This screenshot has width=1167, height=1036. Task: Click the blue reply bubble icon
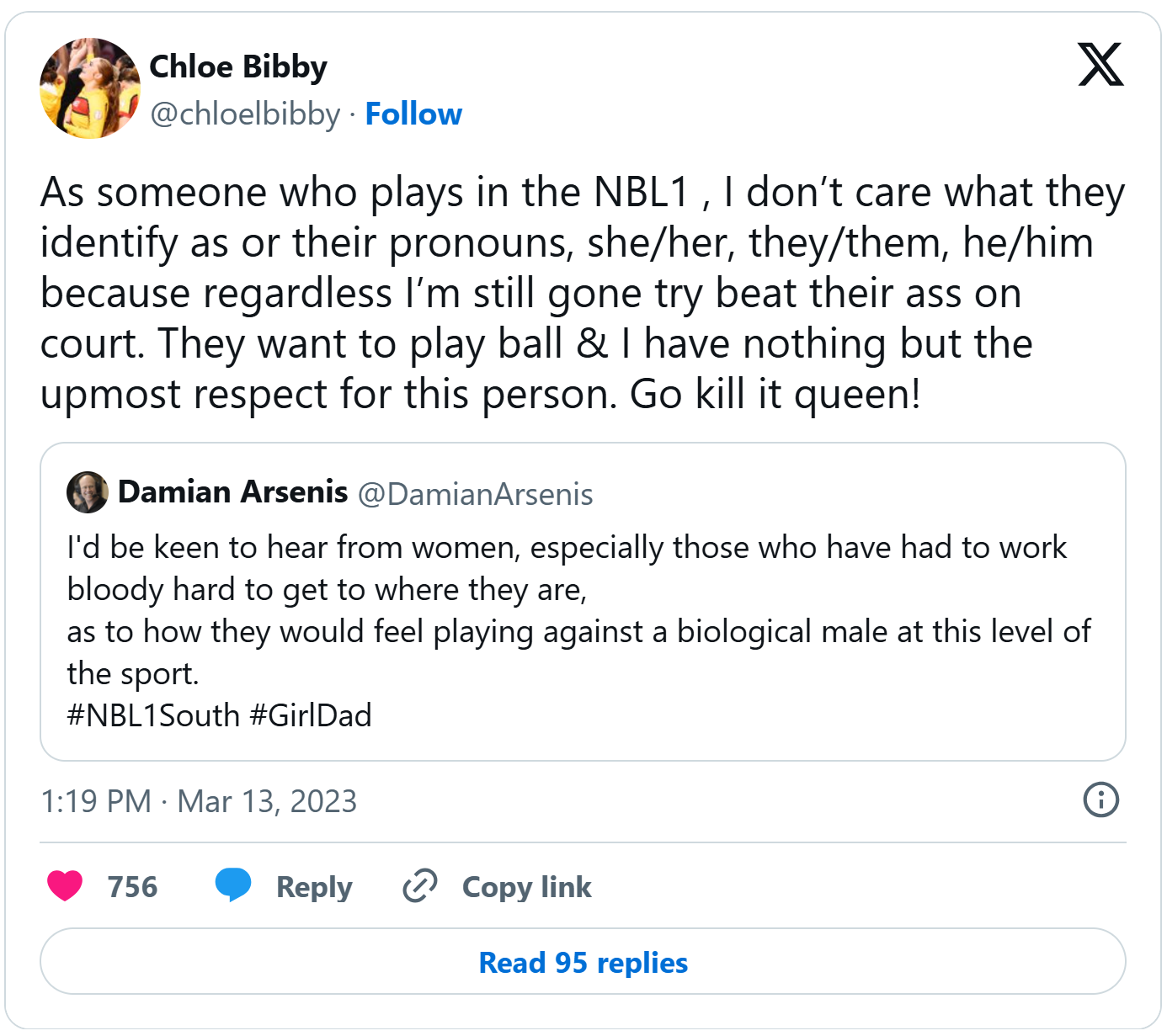[233, 885]
